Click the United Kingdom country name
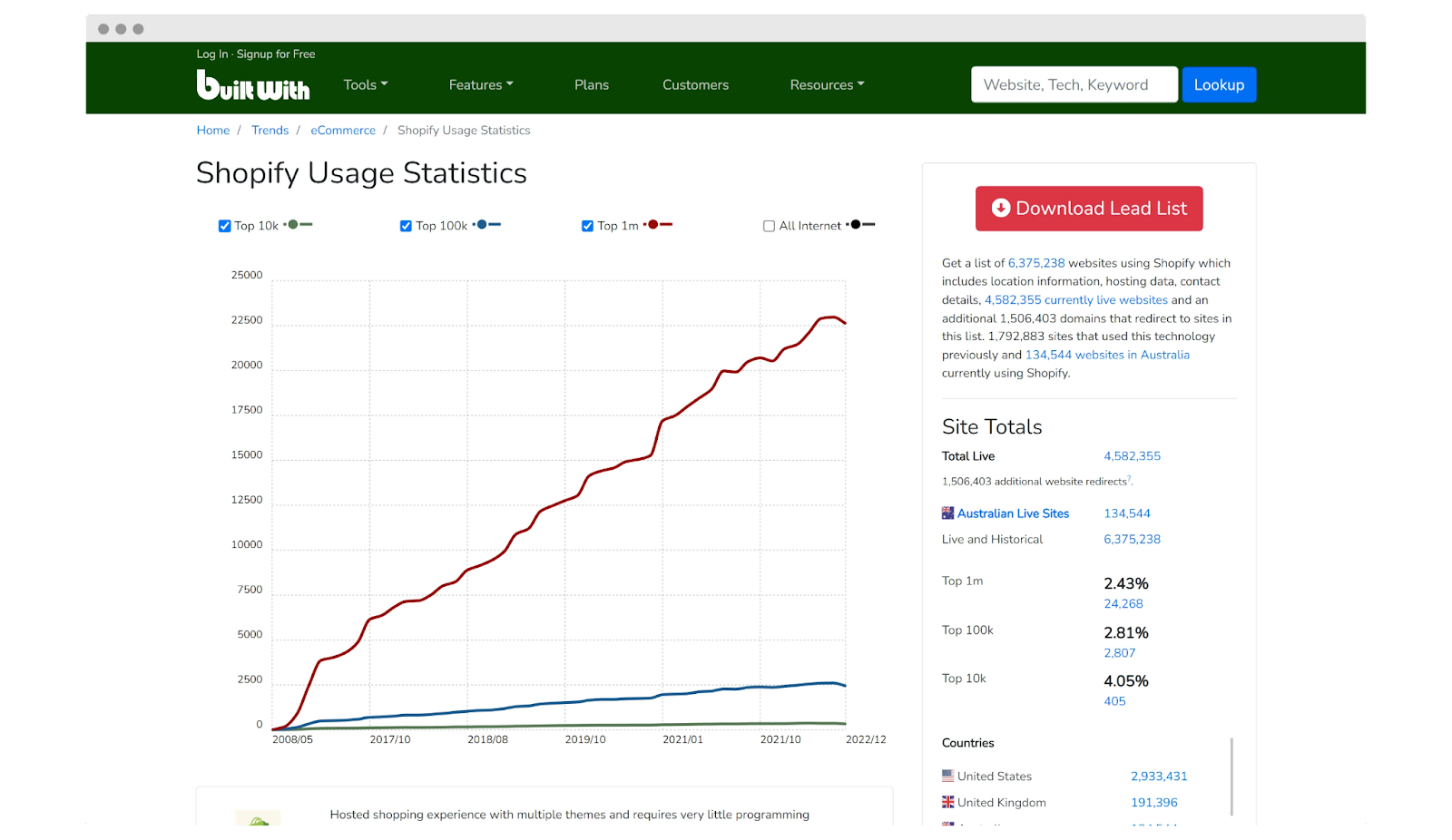This screenshot has height=840, width=1452. coord(1002,803)
